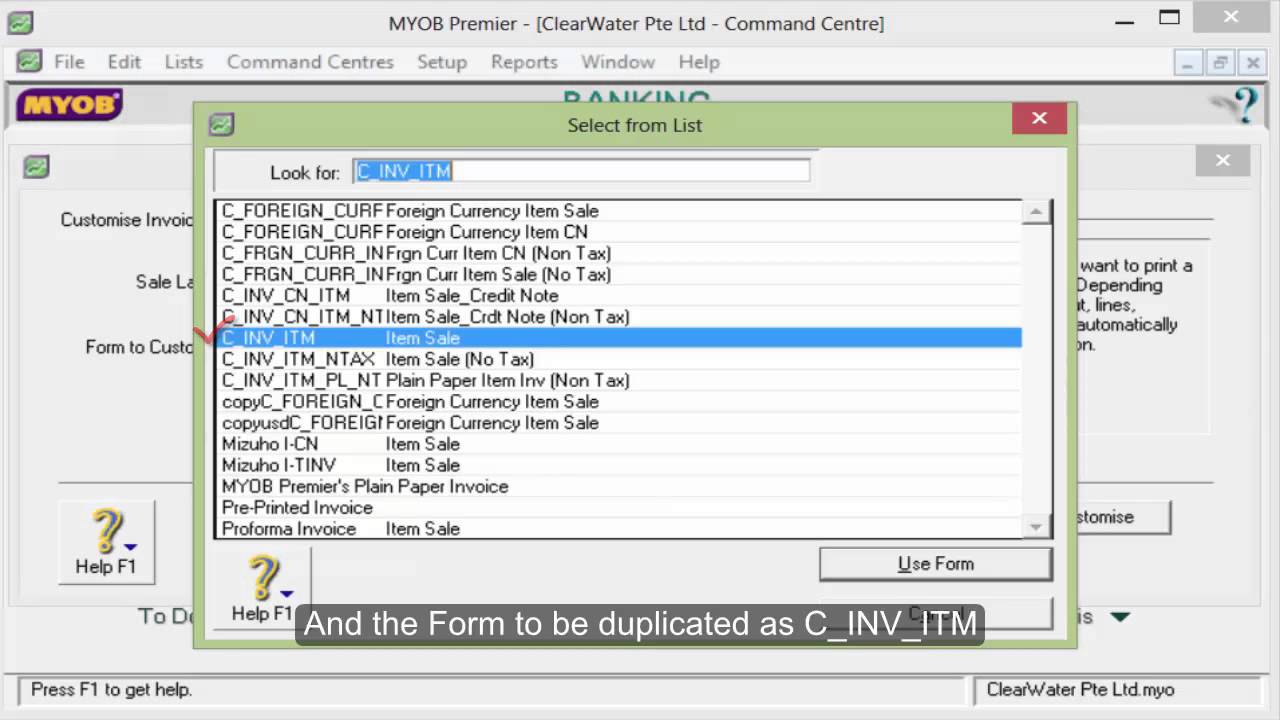Select Plain Paper Item Inv (Non Tax) row

click(619, 380)
